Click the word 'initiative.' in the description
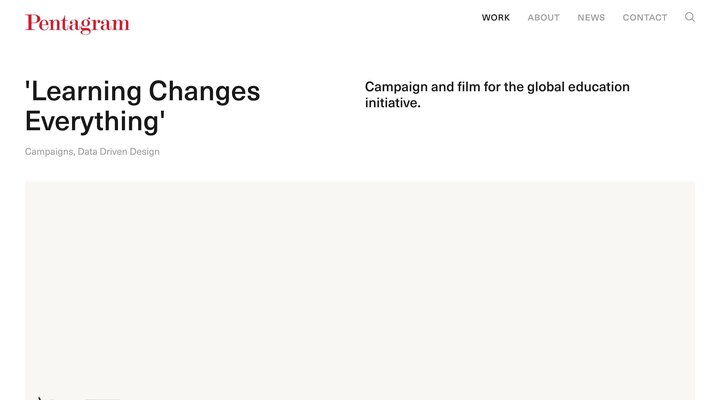The height and width of the screenshot is (400, 720). [392, 103]
